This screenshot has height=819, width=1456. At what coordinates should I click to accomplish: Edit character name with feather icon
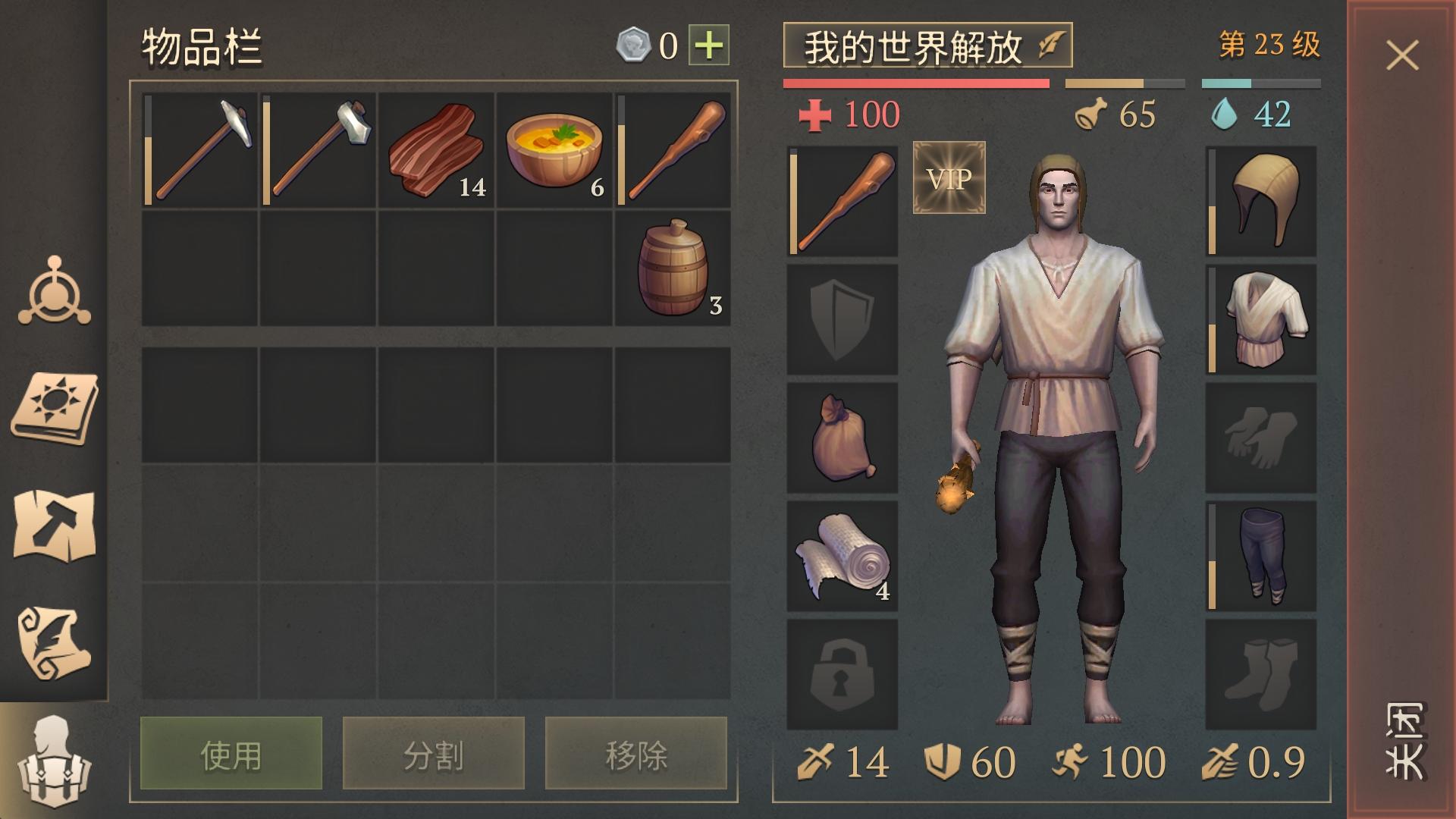click(1051, 45)
